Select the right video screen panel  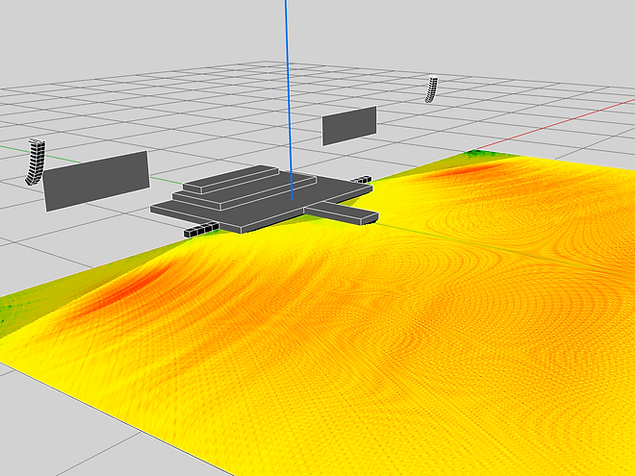[349, 126]
